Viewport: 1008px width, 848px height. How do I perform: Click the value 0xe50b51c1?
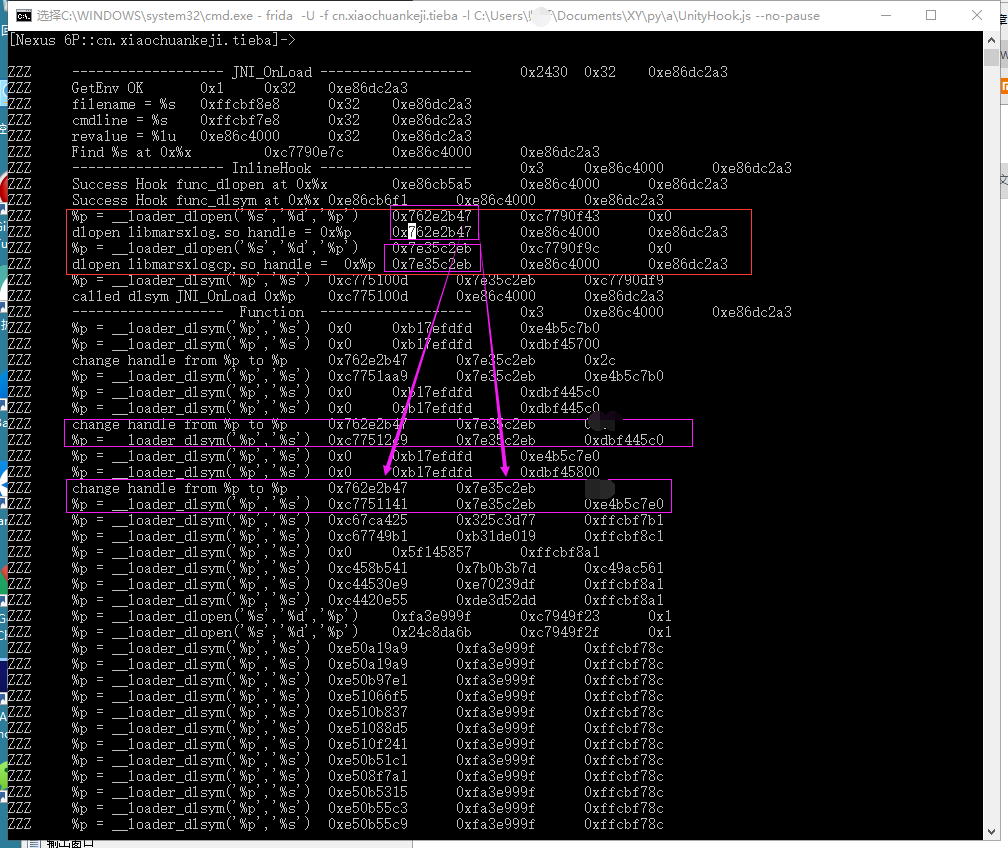(368, 761)
